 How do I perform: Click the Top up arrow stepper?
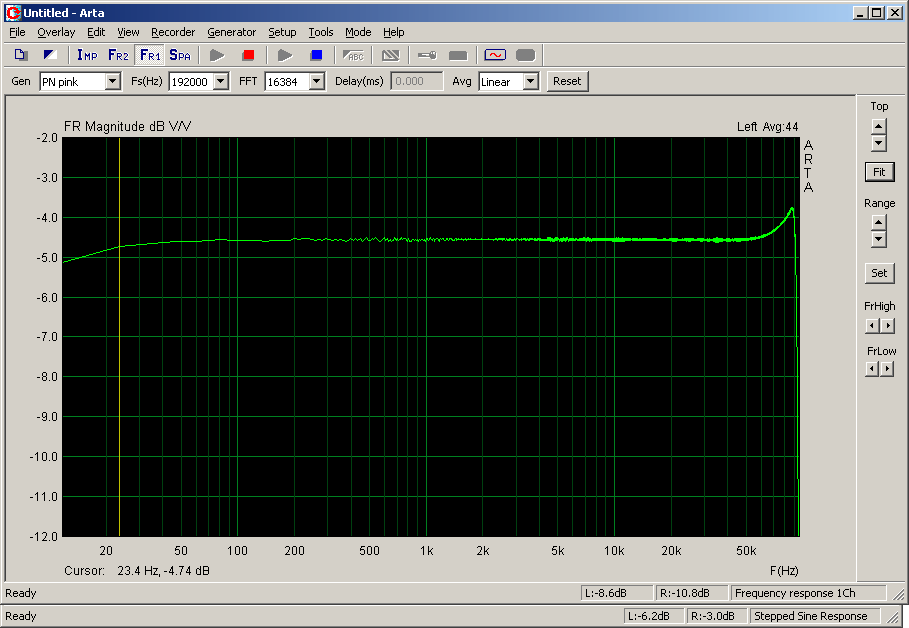(x=878, y=126)
